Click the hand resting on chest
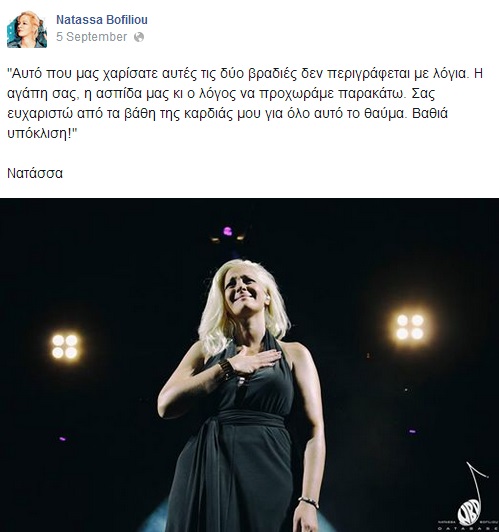Viewport: 499px width, 532px height. click(x=258, y=360)
